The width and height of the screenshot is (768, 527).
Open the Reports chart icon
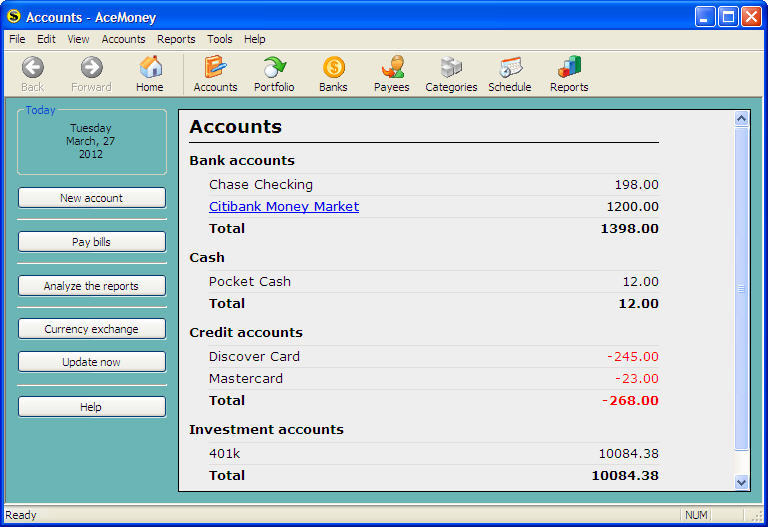click(569, 67)
